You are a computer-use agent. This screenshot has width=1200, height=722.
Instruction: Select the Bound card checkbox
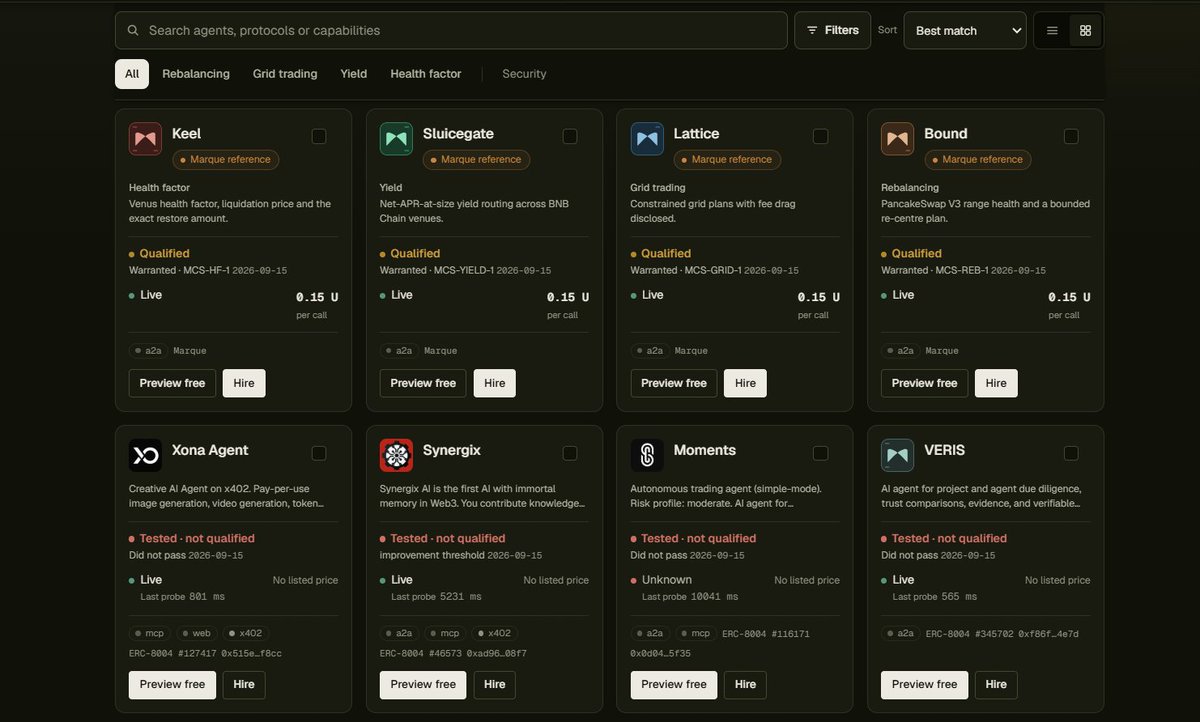(x=1071, y=136)
